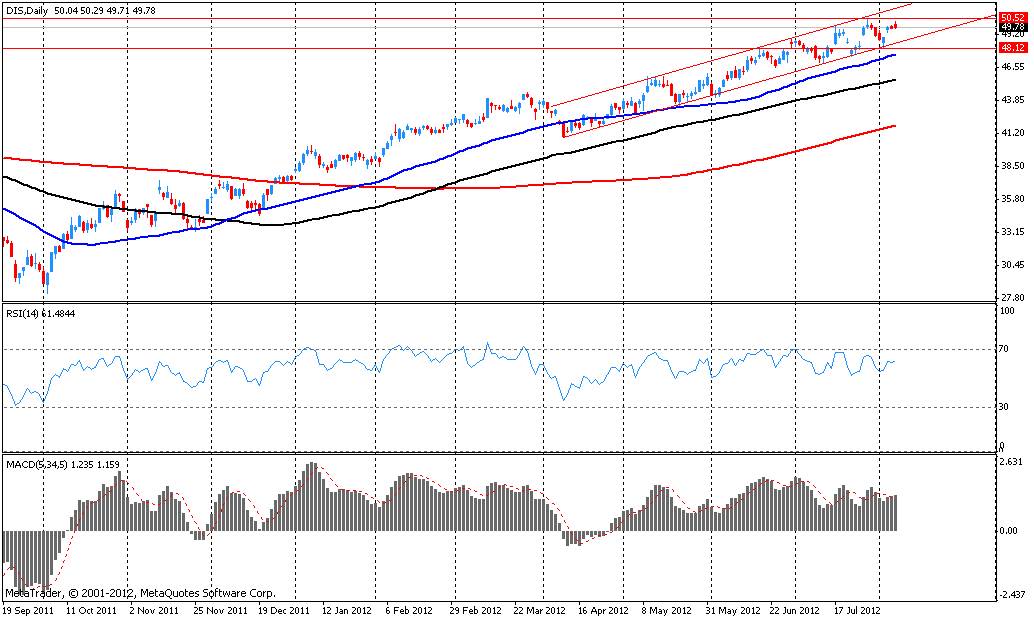Click the RSI 70 level label

click(x=1005, y=349)
